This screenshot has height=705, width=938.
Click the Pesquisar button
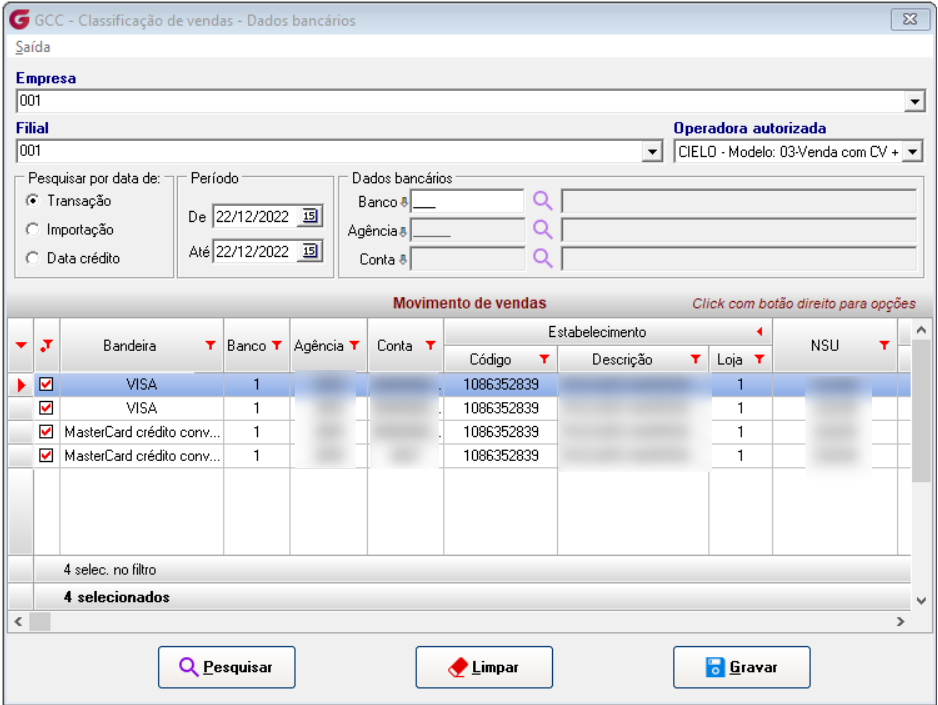227,667
